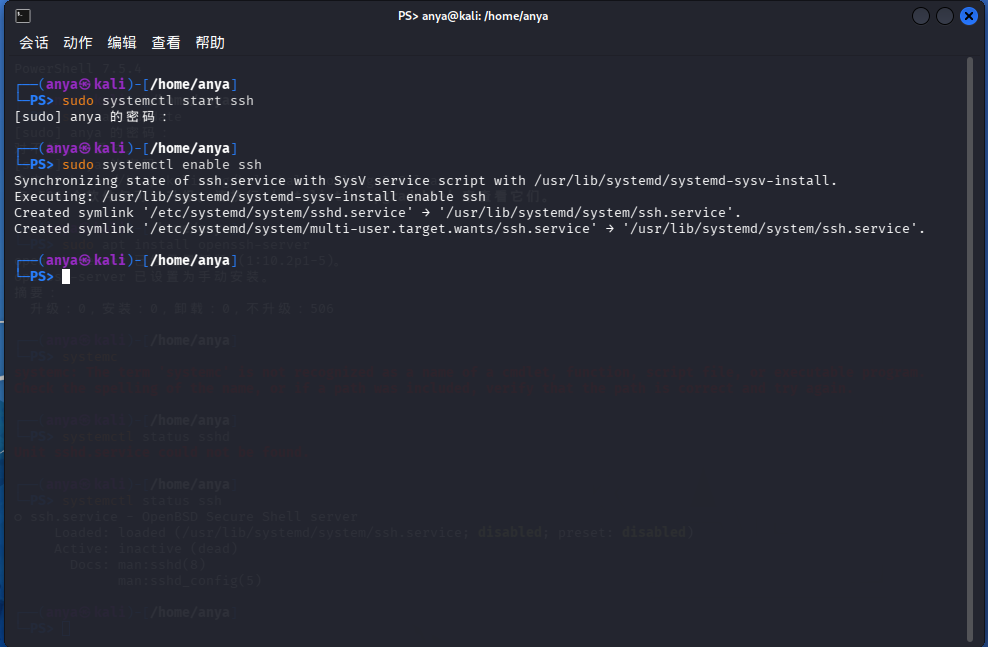988x647 pixels.
Task: Maximize the terminal window
Action: tap(945, 16)
